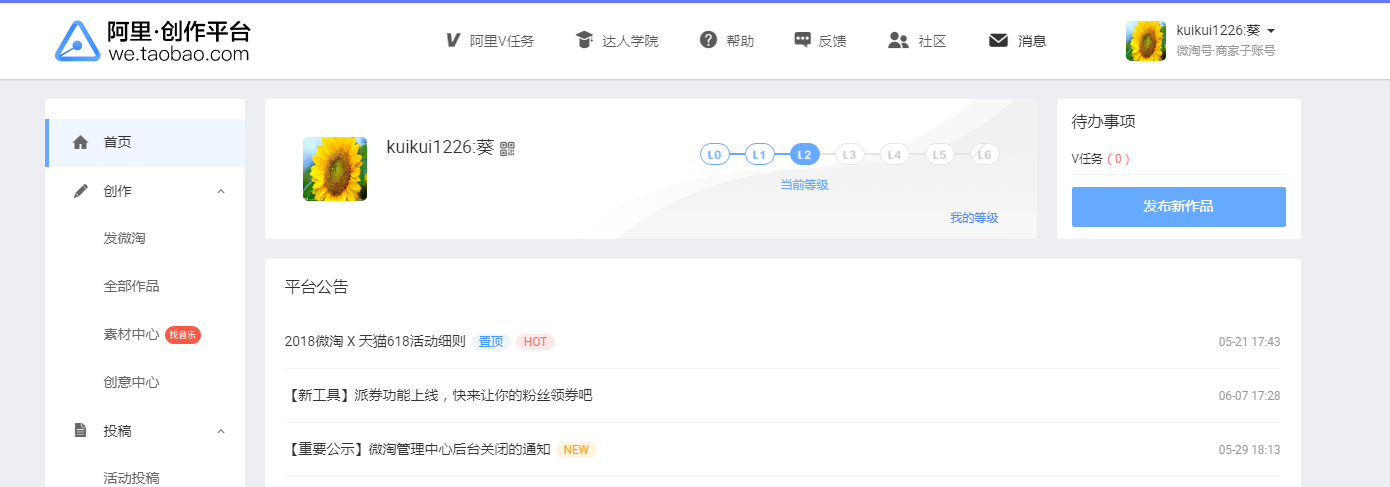Viewport: 1390px width, 487px height.
Task: Click the L5 level marker
Action: click(939, 155)
